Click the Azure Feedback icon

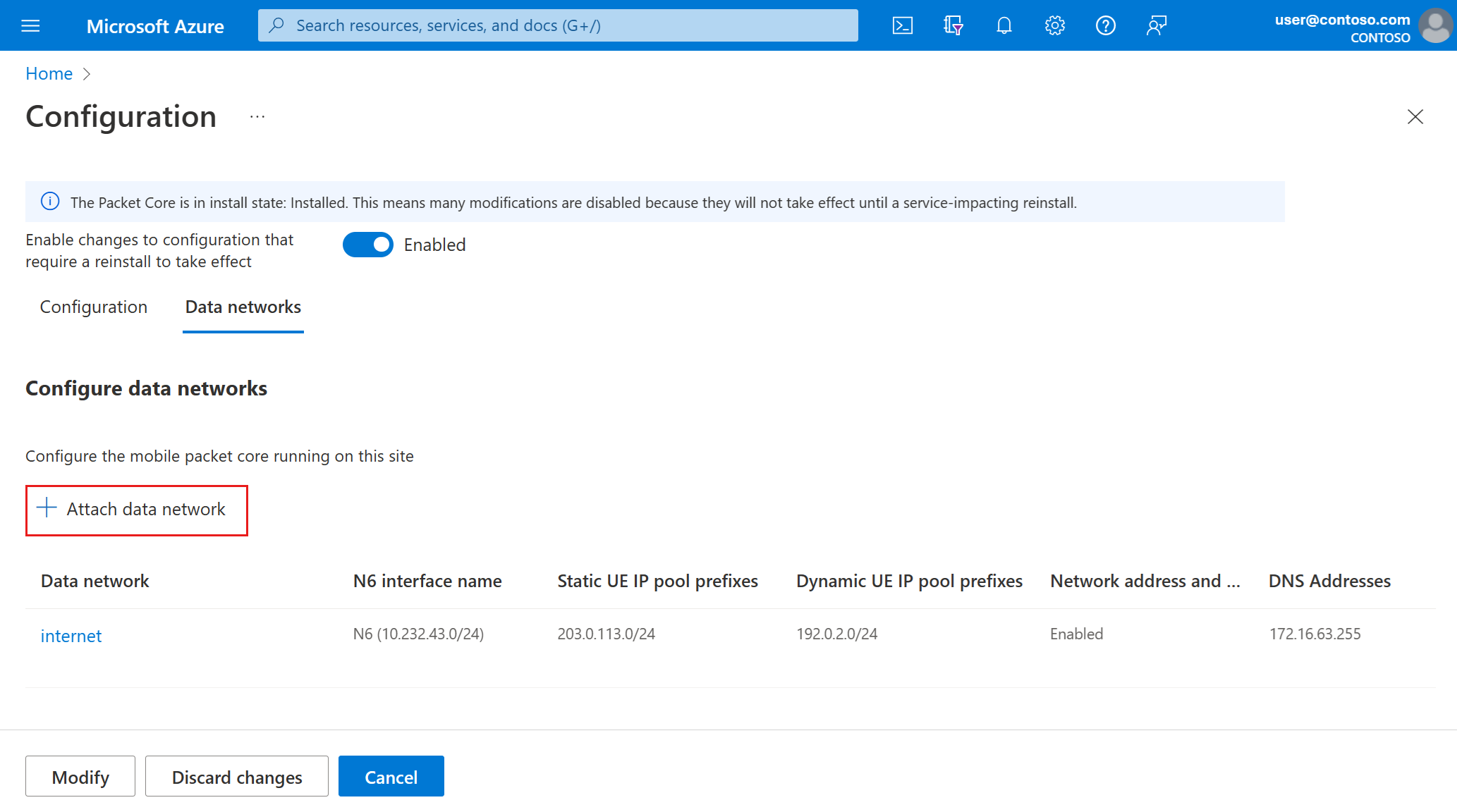pos(1155,25)
